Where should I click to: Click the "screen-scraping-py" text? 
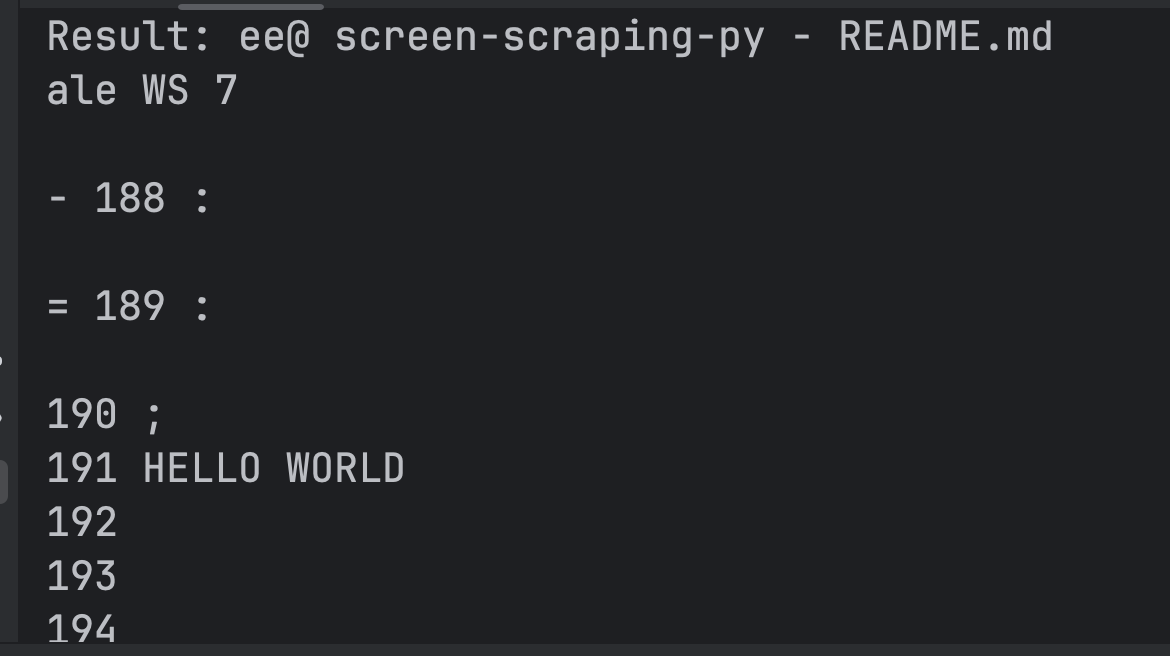(549, 37)
